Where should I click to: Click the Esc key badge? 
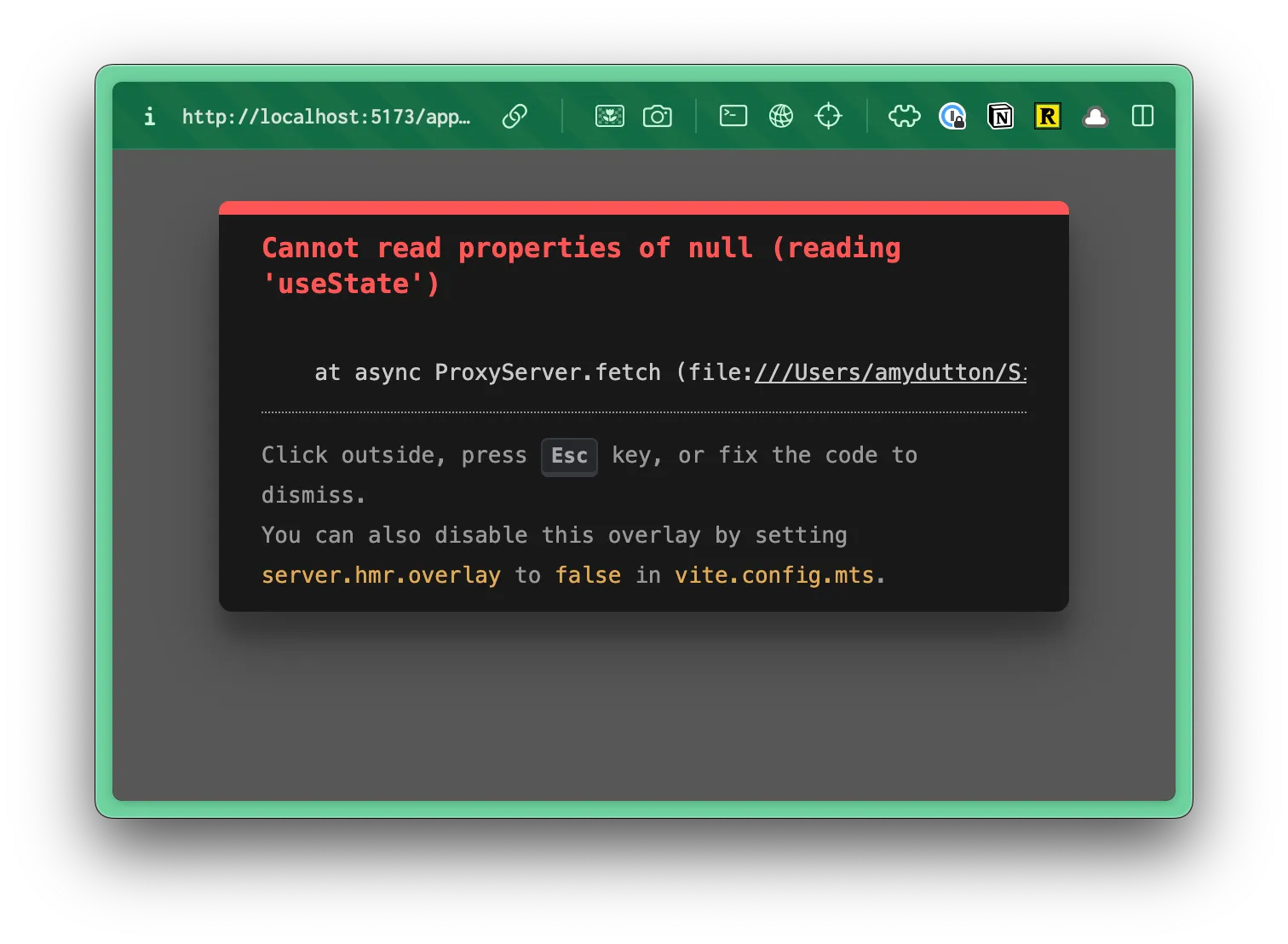point(569,456)
